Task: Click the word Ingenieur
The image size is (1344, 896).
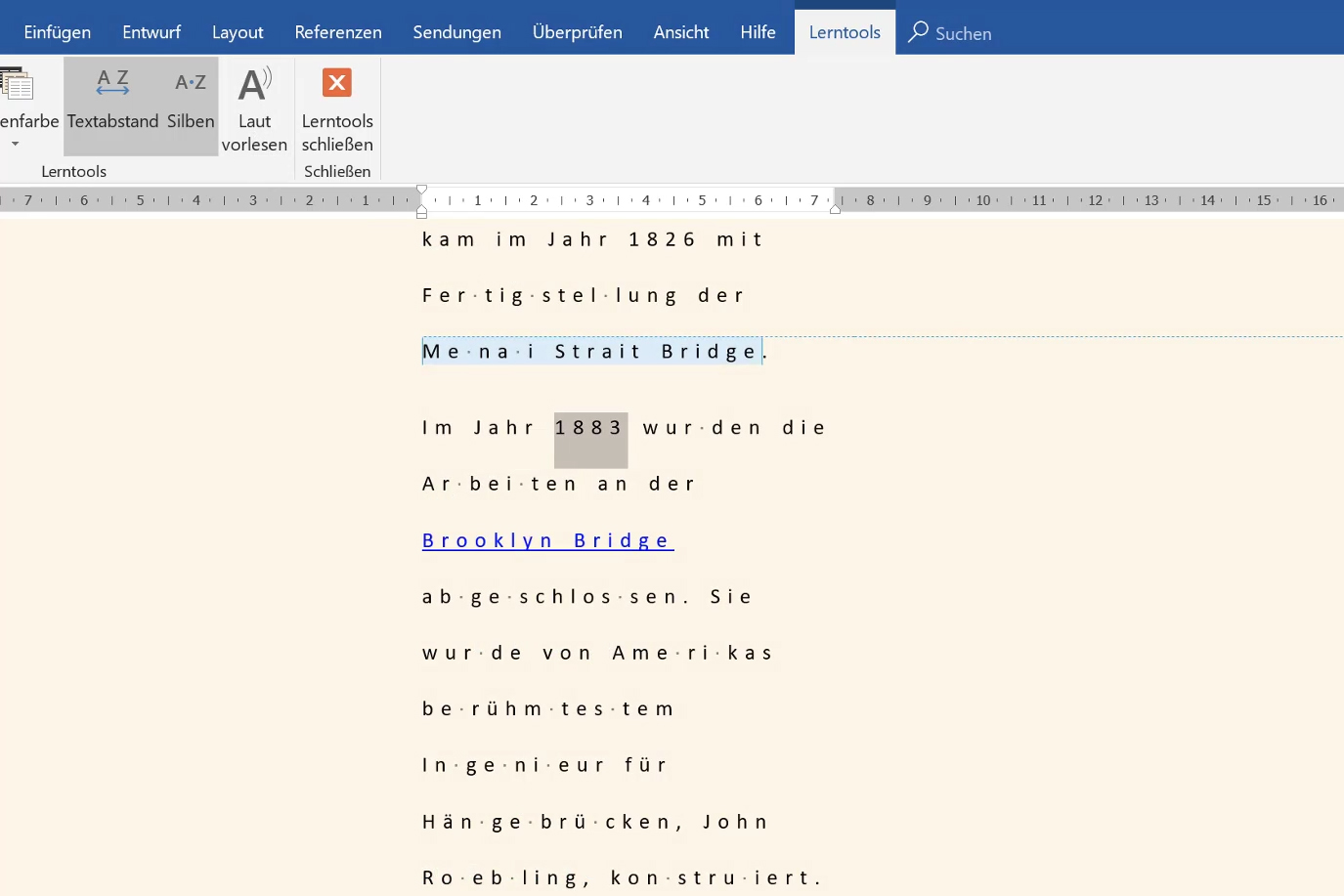Action: [x=513, y=765]
